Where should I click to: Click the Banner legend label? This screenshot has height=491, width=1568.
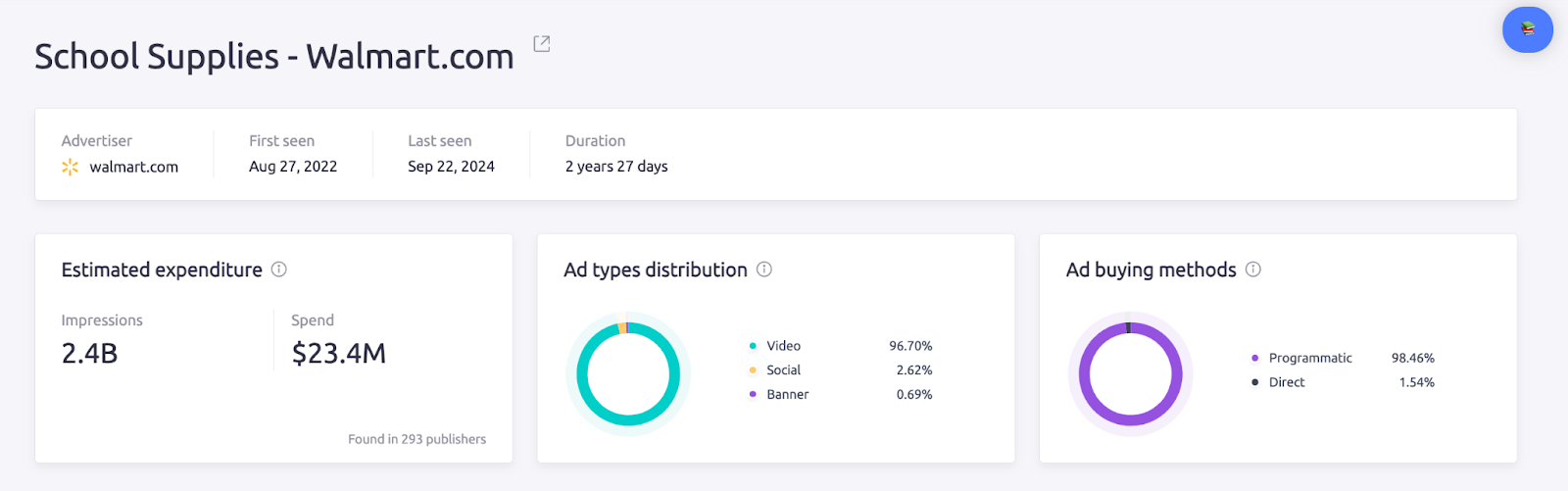788,395
